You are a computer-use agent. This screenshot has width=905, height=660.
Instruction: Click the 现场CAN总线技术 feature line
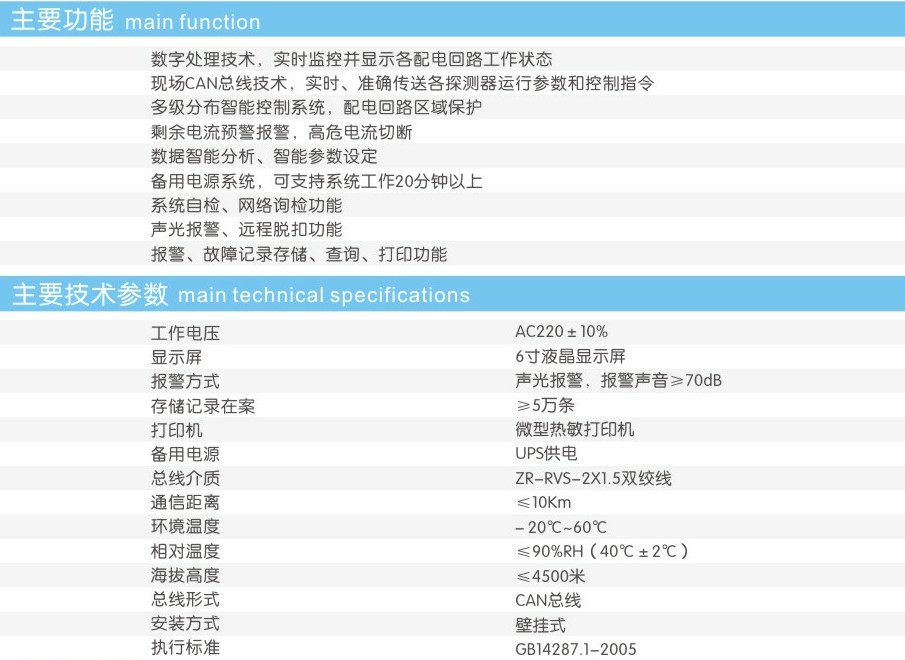point(402,84)
